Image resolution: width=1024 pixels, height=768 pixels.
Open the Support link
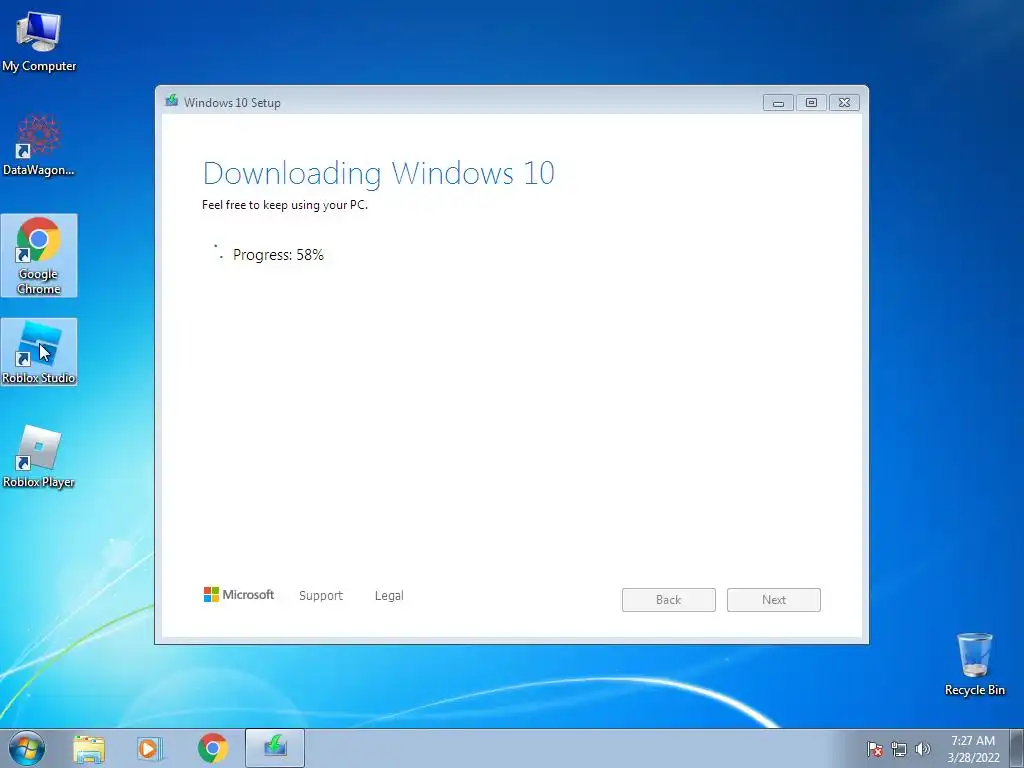point(321,596)
